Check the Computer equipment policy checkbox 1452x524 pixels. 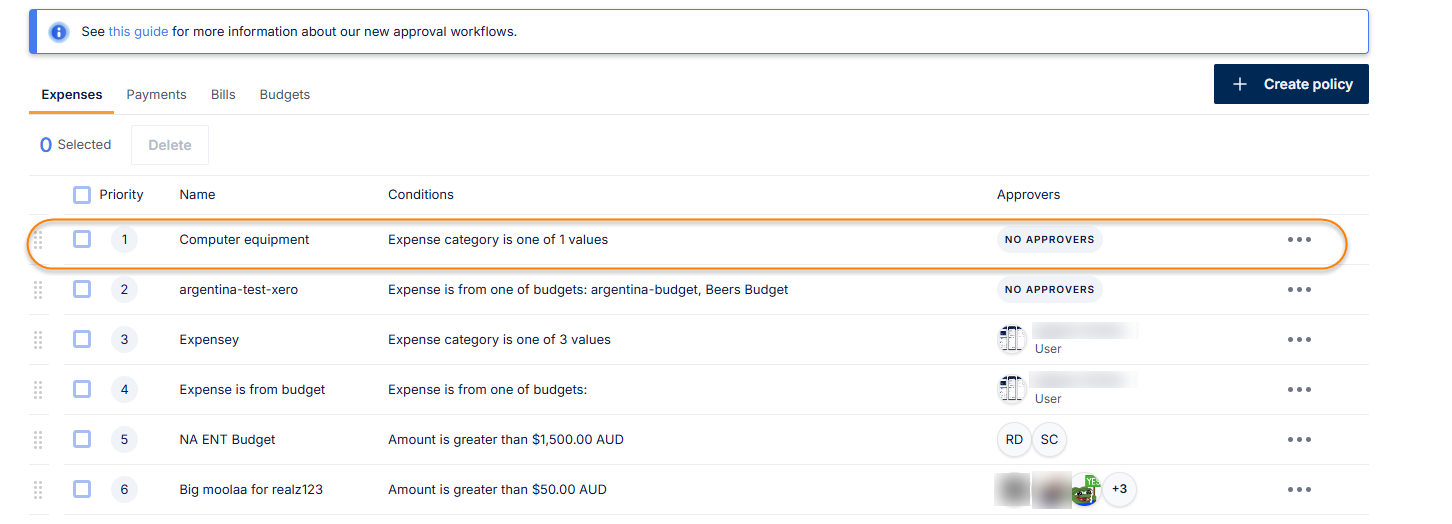tap(82, 240)
